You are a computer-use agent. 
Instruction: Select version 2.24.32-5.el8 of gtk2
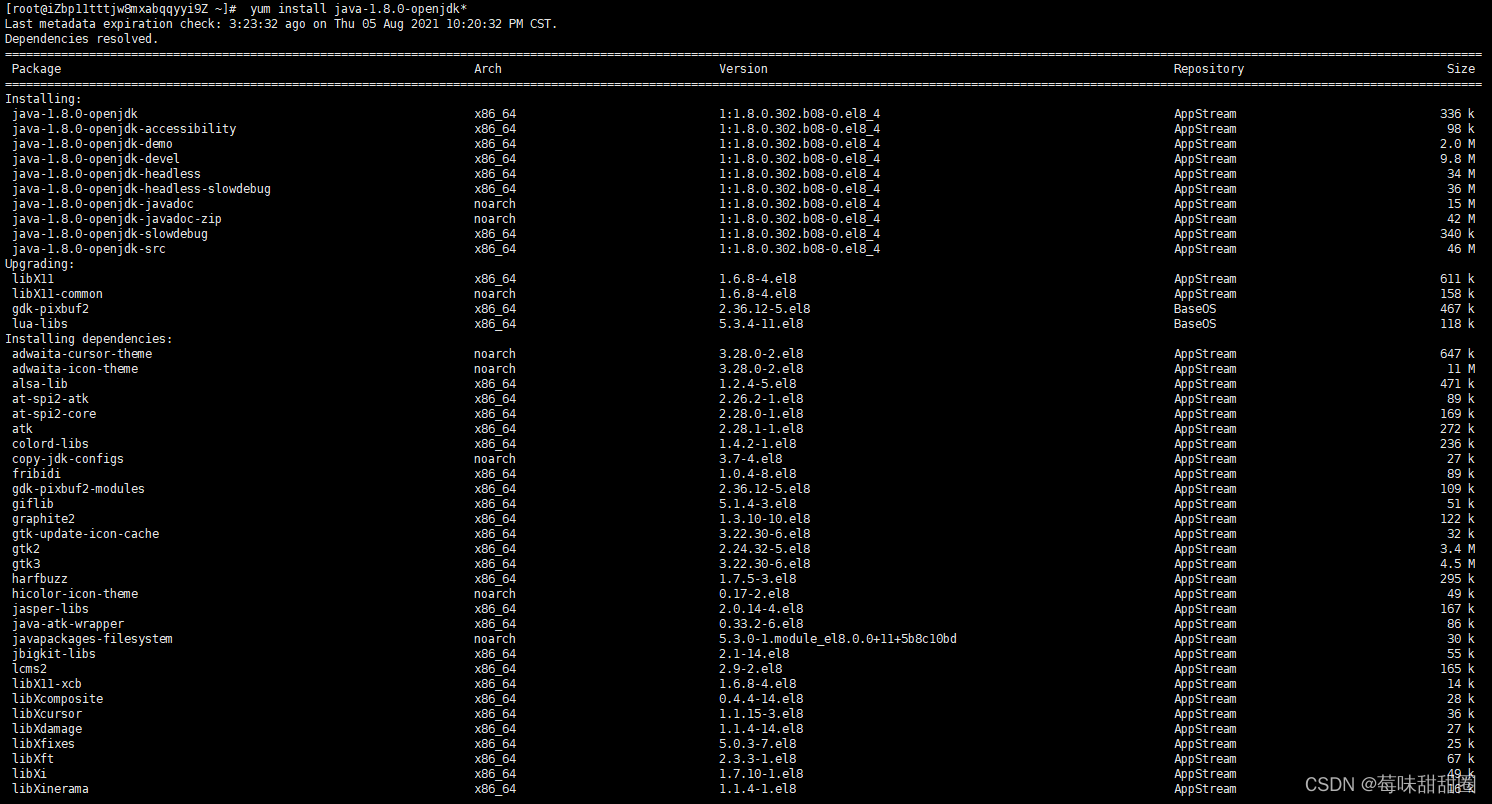coord(765,549)
